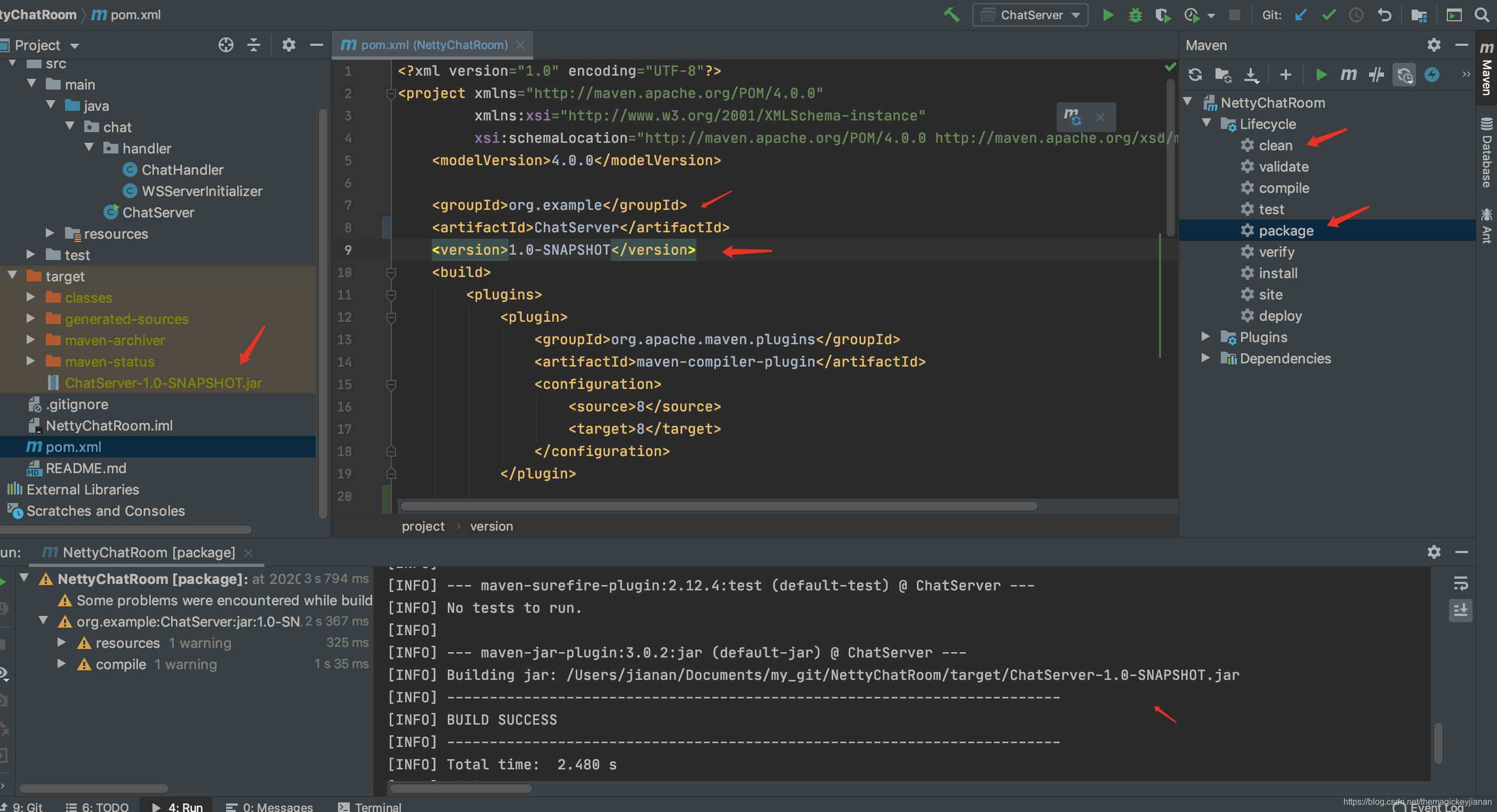Click the Debug ChatServer bug icon
The width and height of the screenshot is (1497, 812).
tap(1135, 15)
